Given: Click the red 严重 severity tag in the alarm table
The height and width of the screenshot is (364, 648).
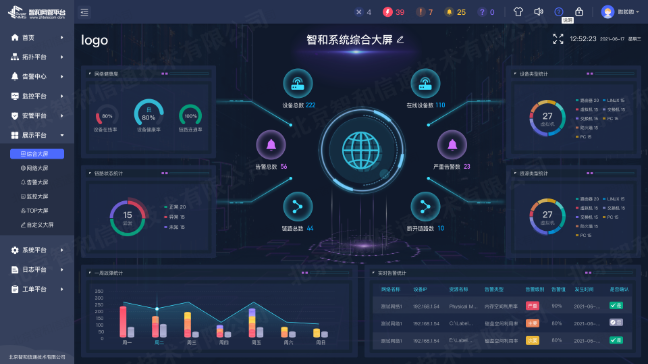Looking at the screenshot, I should click(x=532, y=306).
